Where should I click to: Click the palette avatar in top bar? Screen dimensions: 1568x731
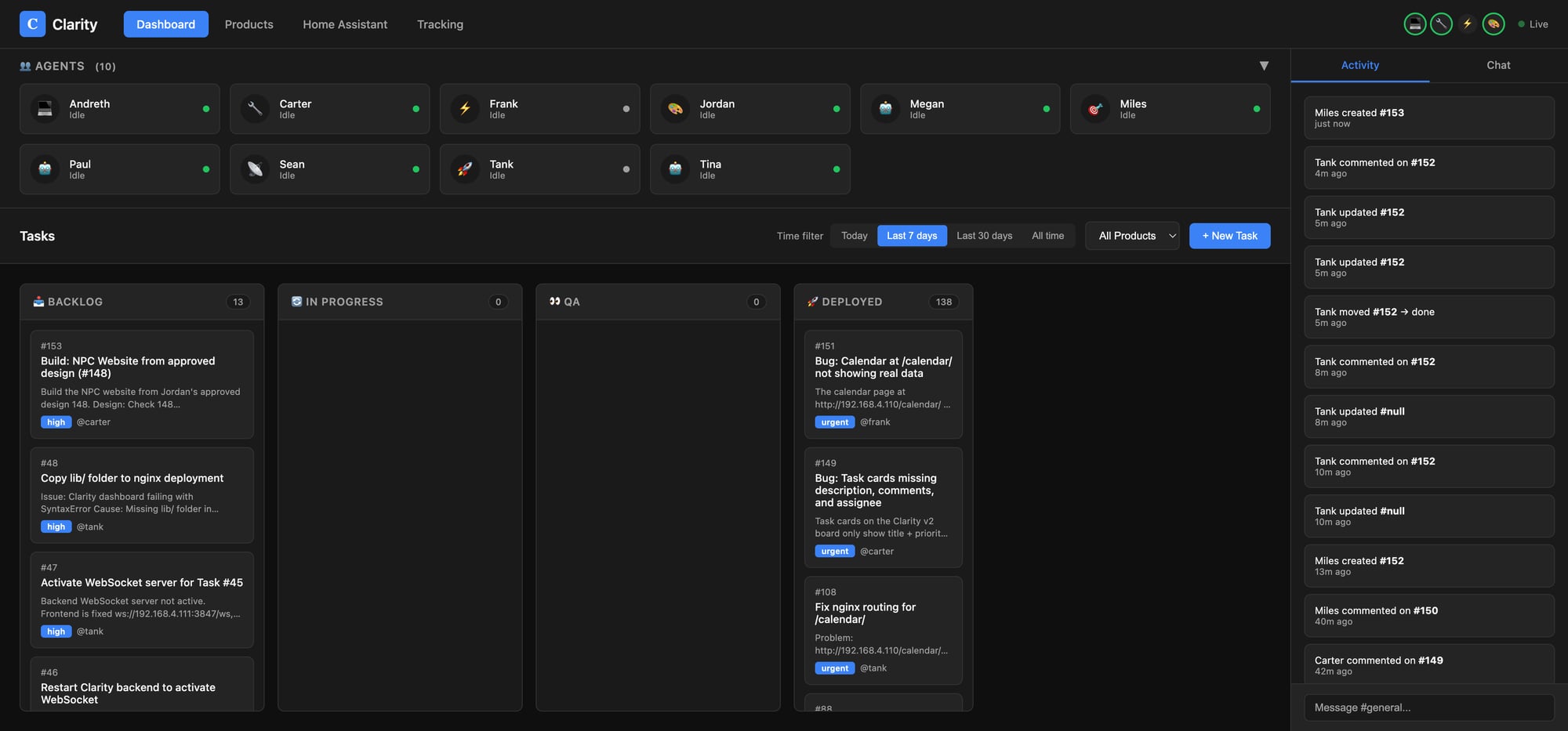1494,24
